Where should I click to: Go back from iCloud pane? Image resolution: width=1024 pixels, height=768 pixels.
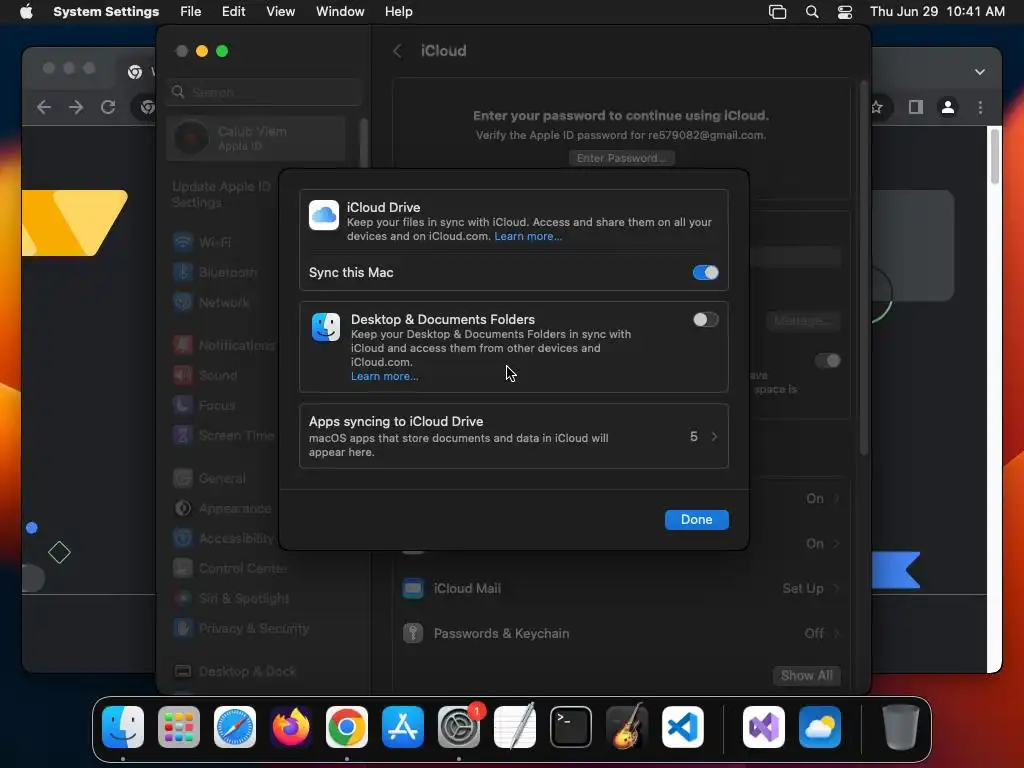[397, 51]
